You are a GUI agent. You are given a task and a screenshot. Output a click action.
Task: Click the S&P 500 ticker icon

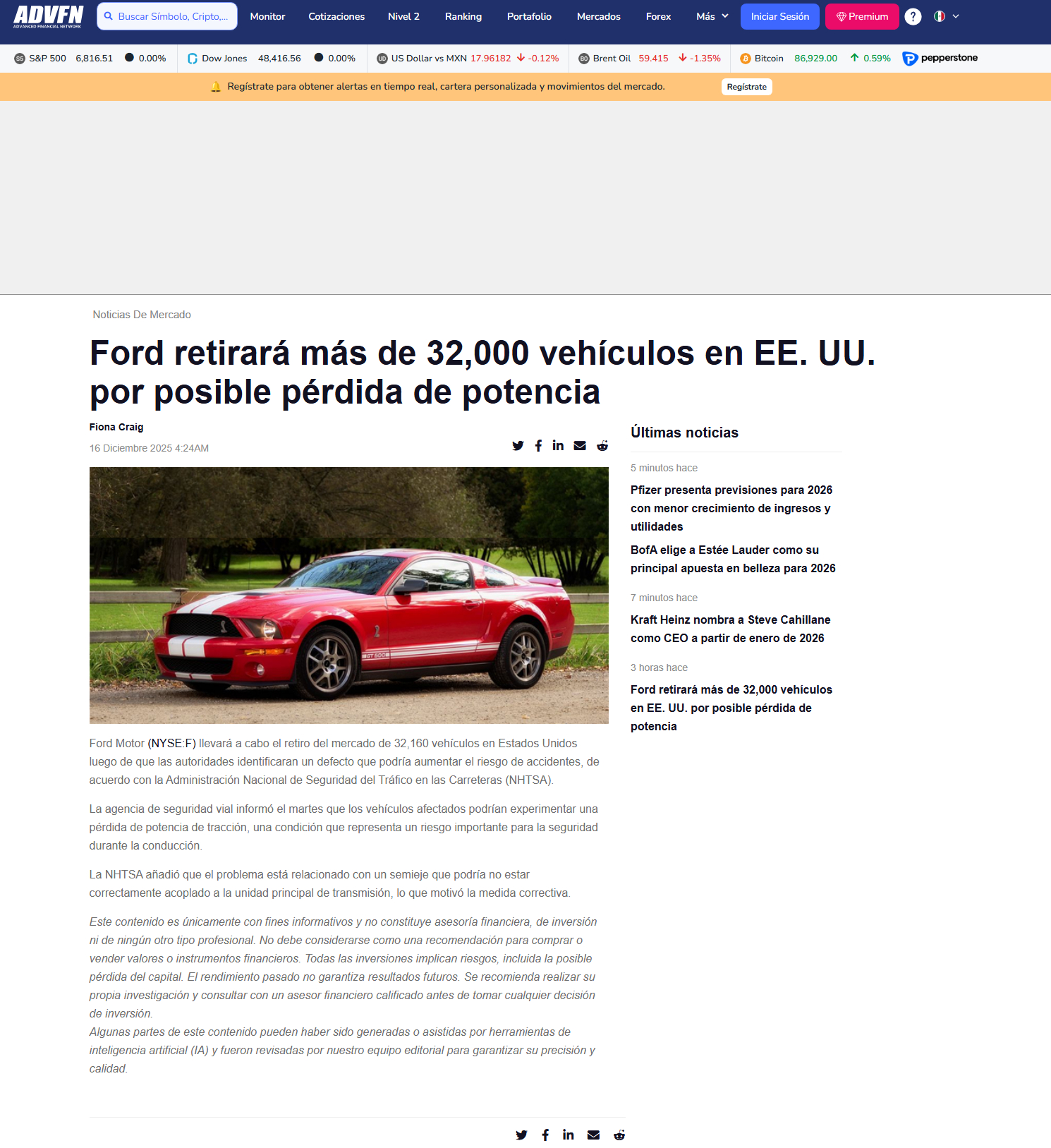click(20, 59)
